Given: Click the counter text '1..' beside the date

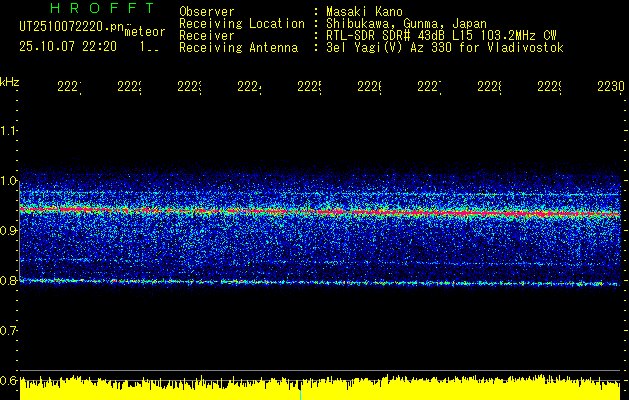Looking at the screenshot, I should [149, 47].
